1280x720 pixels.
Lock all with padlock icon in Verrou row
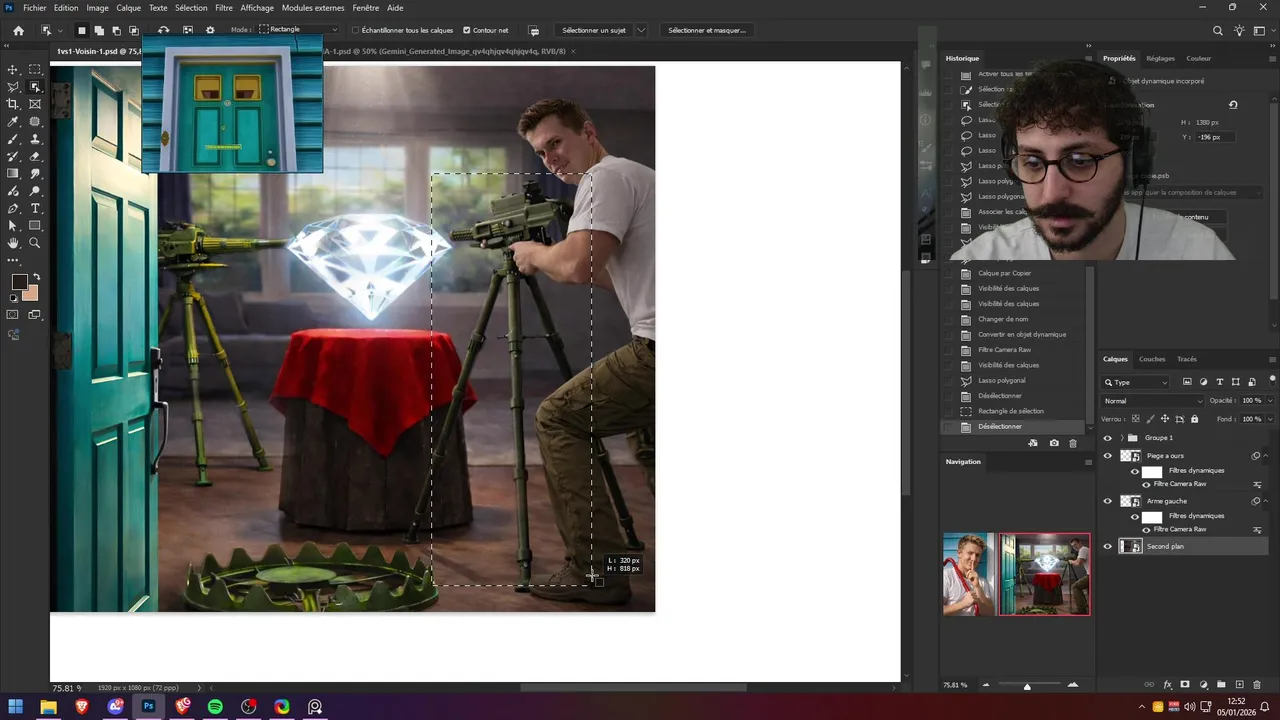[x=1194, y=419]
